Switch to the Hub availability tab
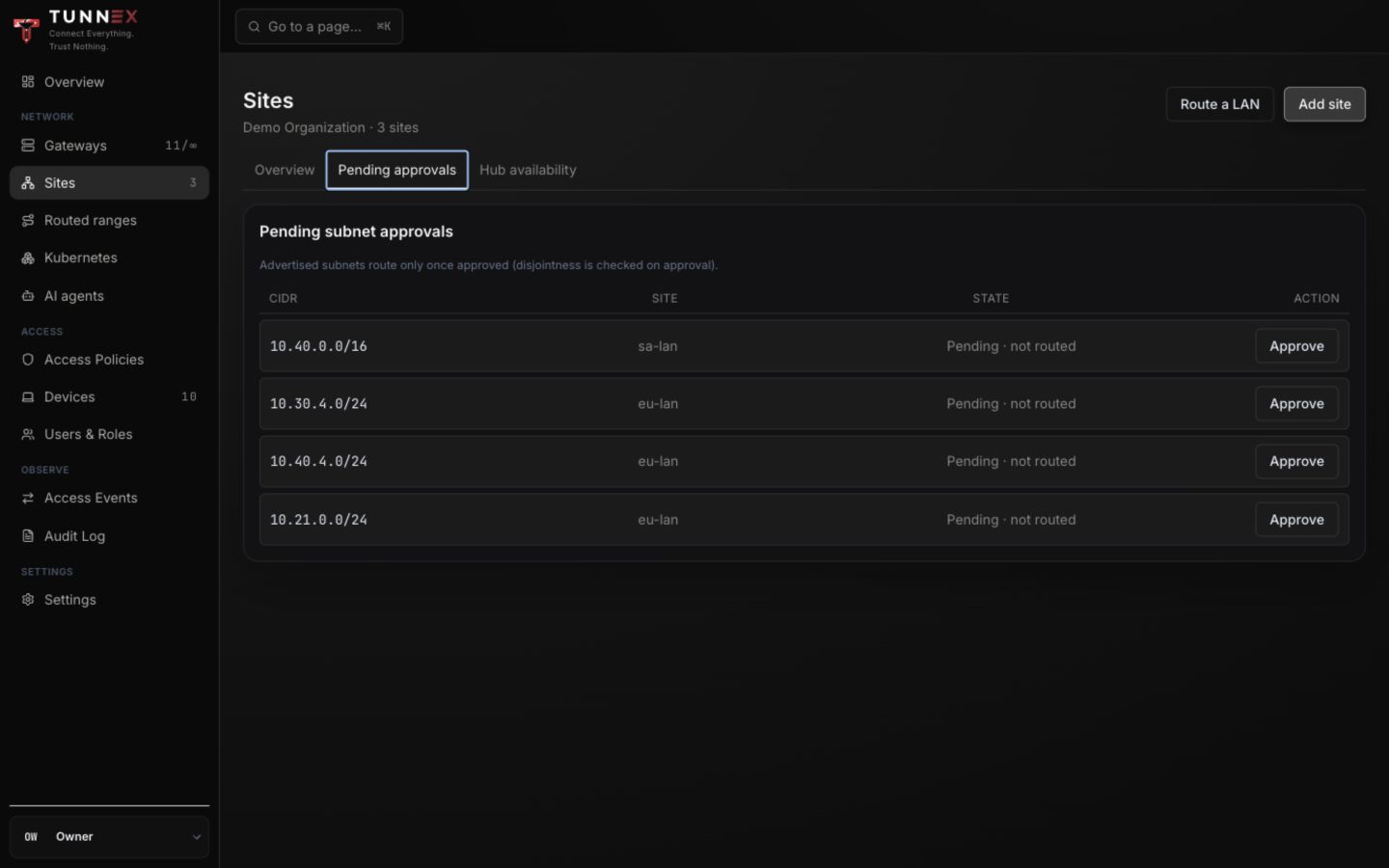1389x868 pixels. pos(528,170)
